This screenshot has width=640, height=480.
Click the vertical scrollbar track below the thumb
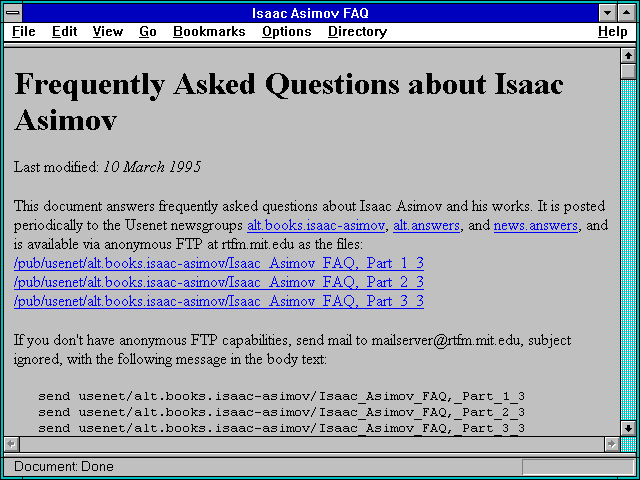(628, 250)
